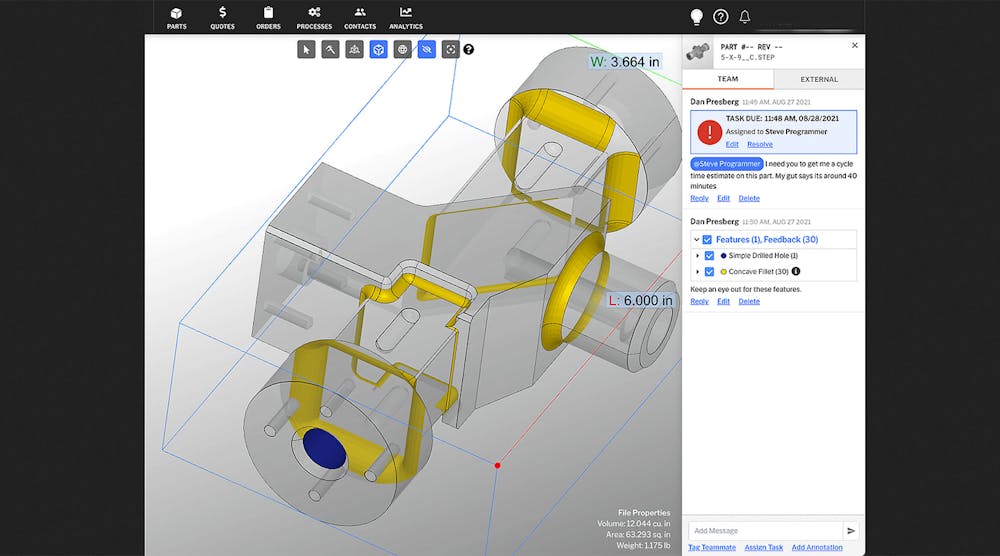Edit the assigned task due 08/28/2021
Screen dimensions: 1000x556
click(732, 144)
